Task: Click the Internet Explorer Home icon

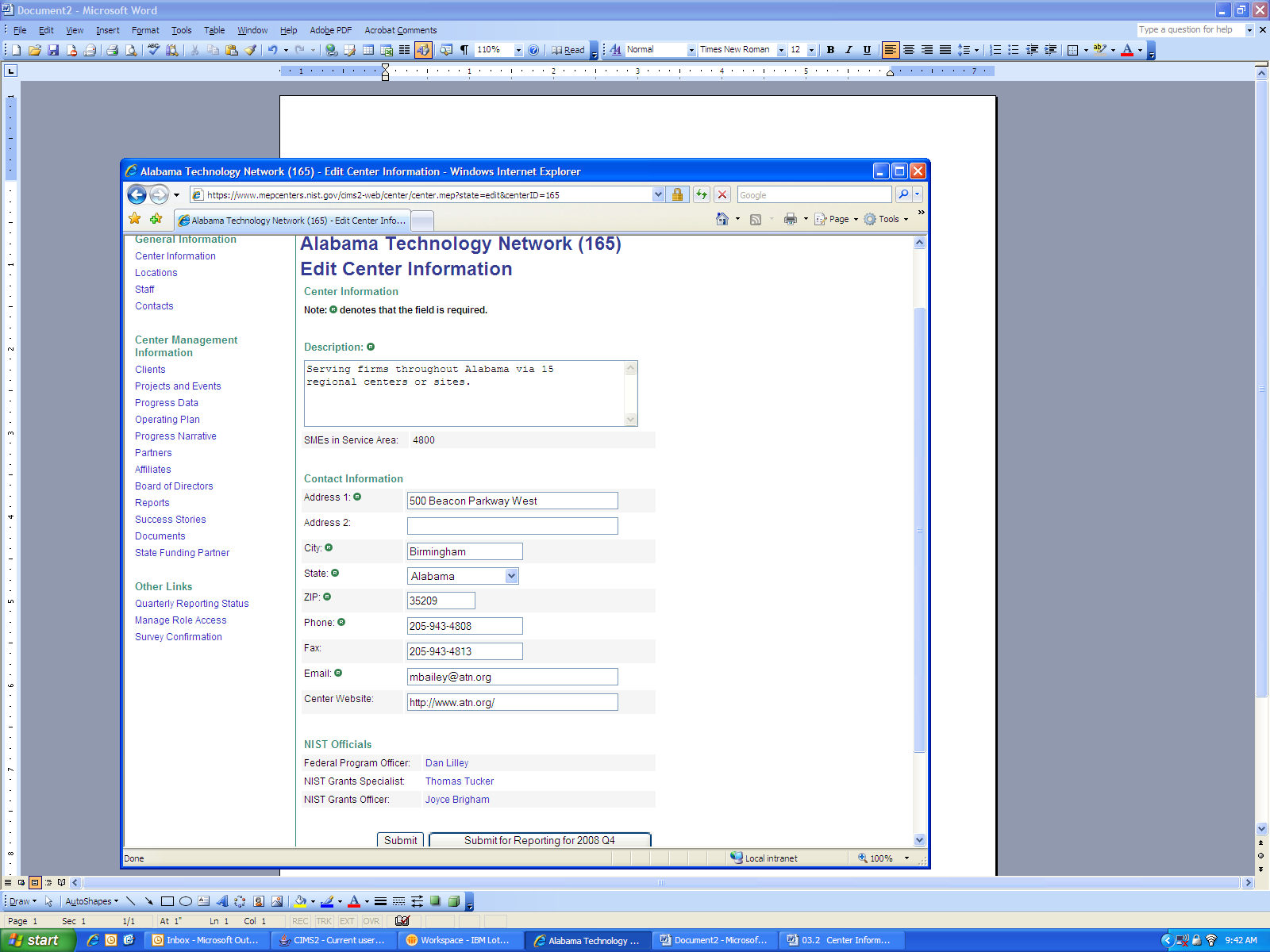Action: pyautogui.click(x=722, y=219)
